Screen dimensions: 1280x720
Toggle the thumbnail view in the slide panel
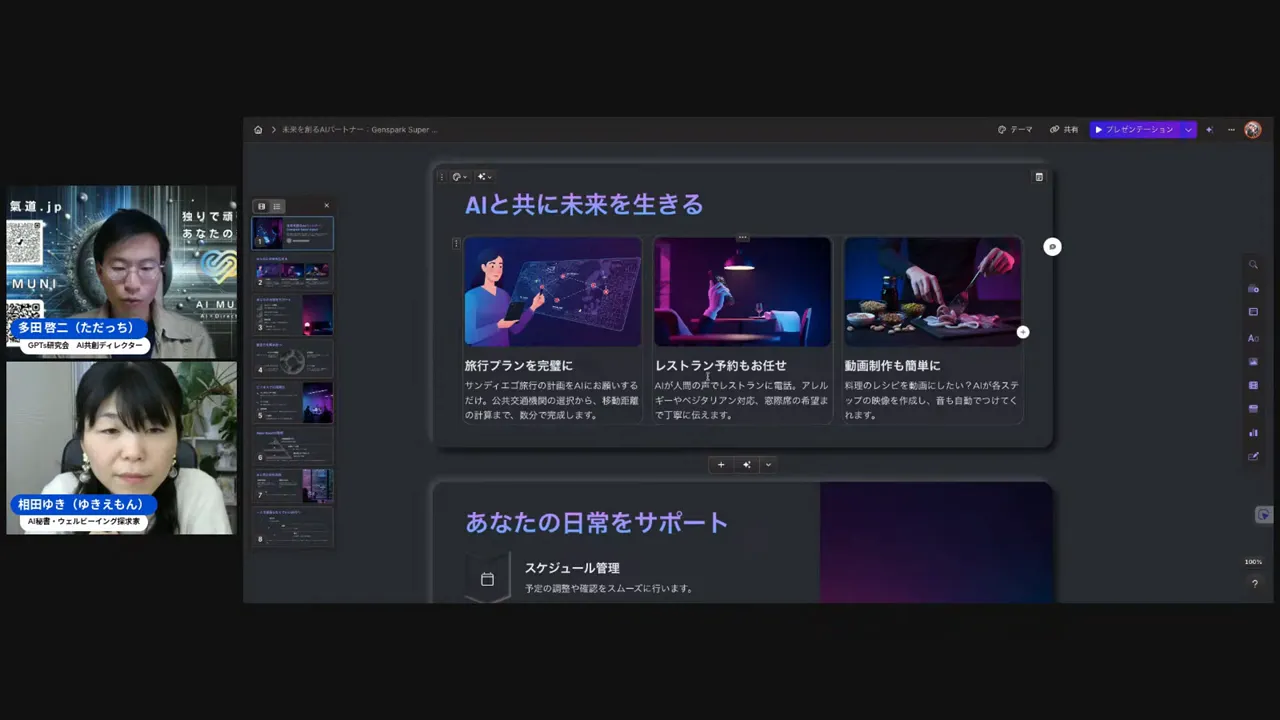(x=261, y=206)
